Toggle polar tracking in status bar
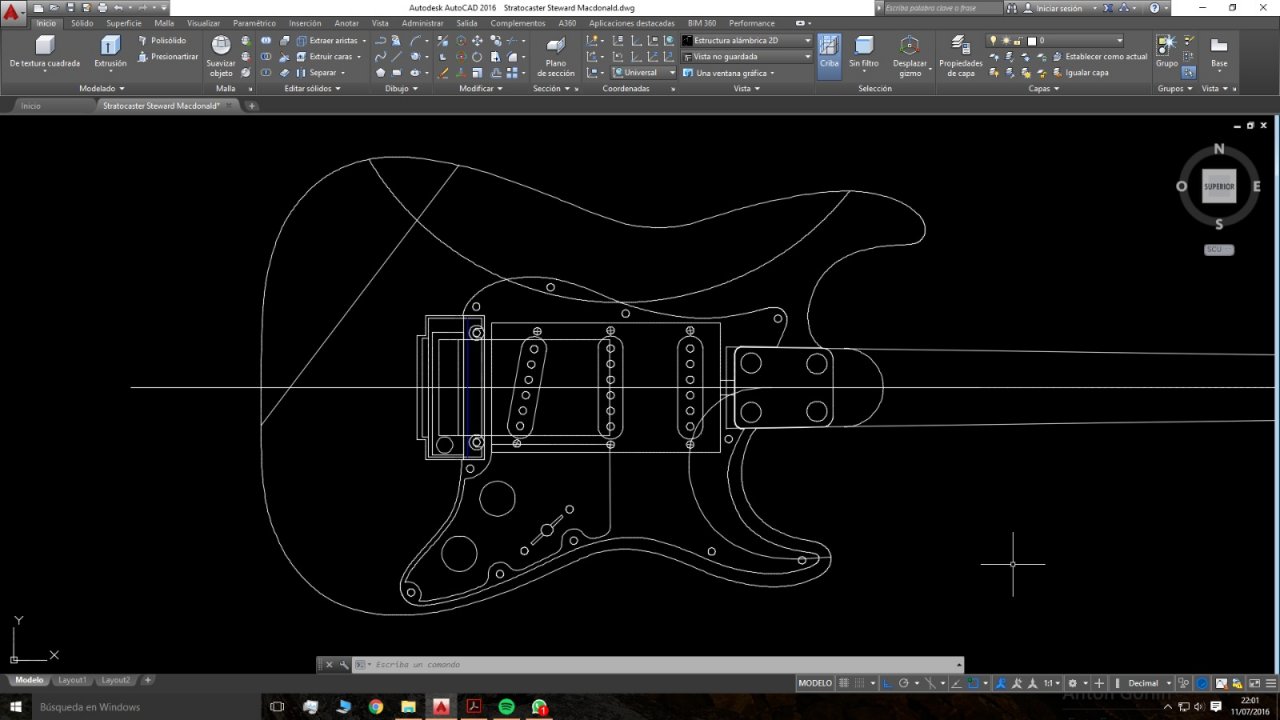Image resolution: width=1280 pixels, height=720 pixels. coord(903,683)
